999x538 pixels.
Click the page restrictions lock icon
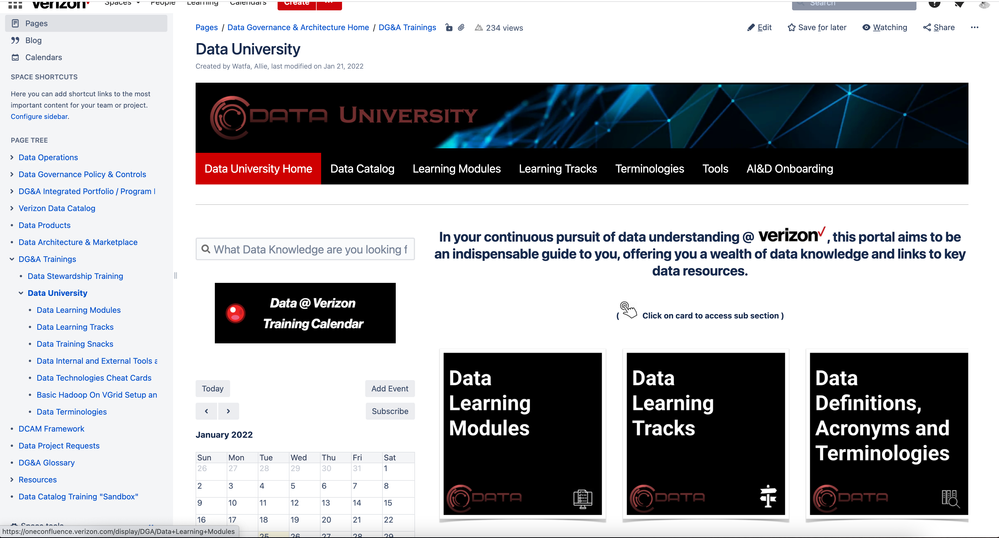pyautogui.click(x=449, y=27)
